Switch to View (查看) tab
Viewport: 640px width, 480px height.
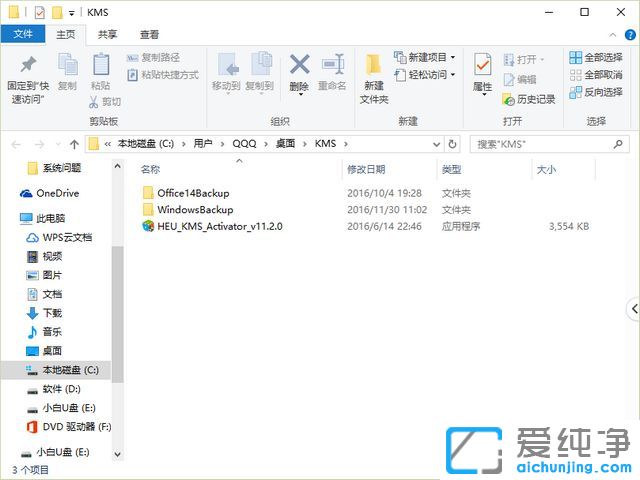click(x=149, y=35)
